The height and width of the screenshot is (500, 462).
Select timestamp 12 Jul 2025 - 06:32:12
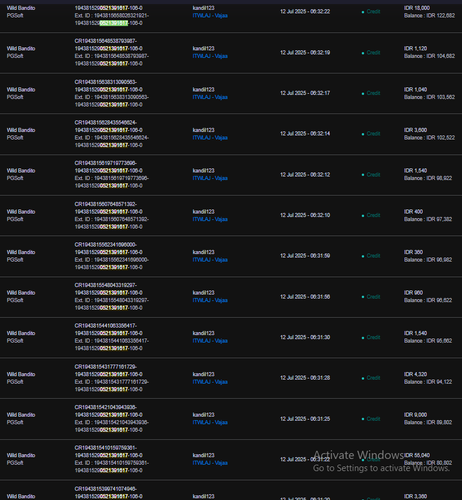coord(305,175)
